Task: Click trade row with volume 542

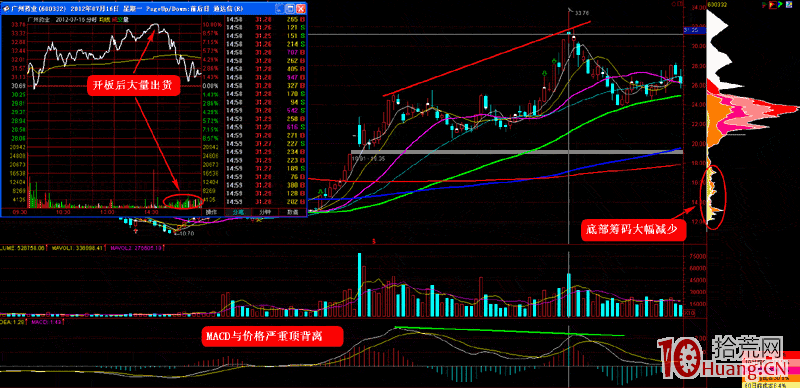Action: click(x=266, y=110)
